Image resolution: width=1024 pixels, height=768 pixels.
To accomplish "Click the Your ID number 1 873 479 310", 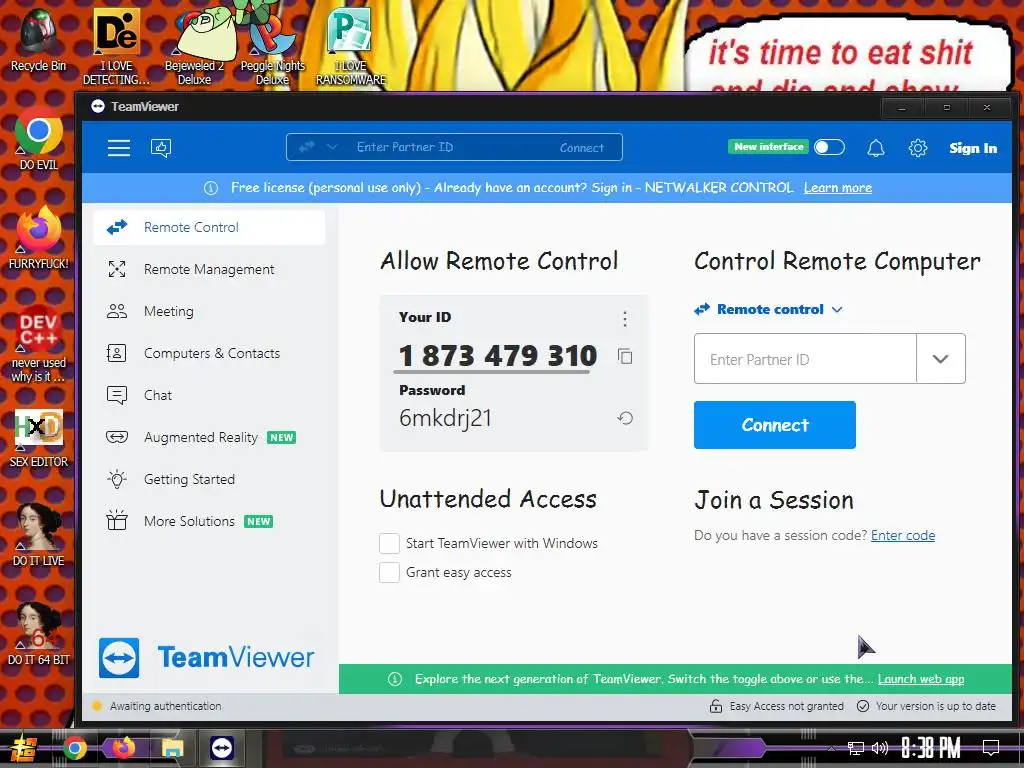I will [x=498, y=356].
